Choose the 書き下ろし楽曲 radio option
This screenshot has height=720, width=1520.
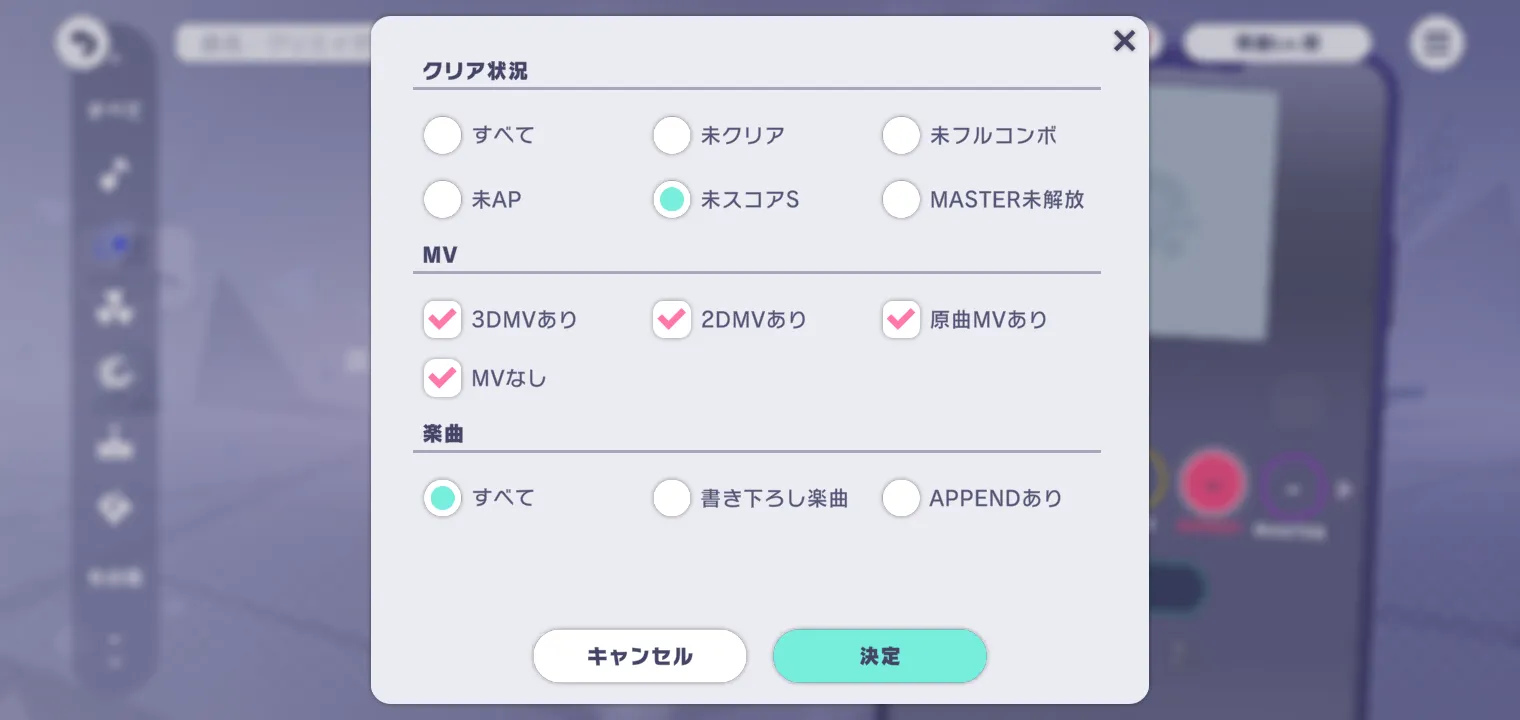672,497
